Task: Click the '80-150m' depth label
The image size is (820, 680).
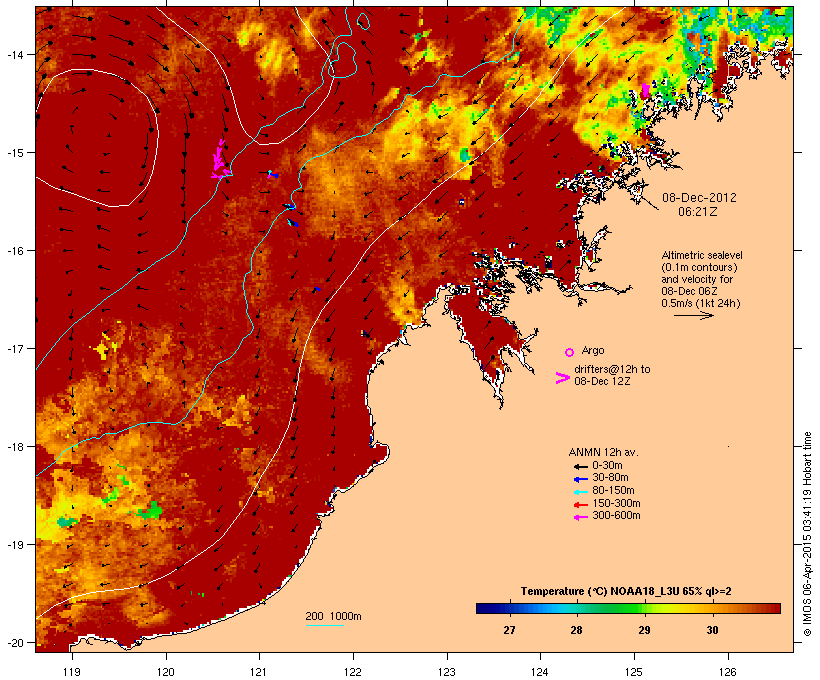Action: click(x=613, y=491)
